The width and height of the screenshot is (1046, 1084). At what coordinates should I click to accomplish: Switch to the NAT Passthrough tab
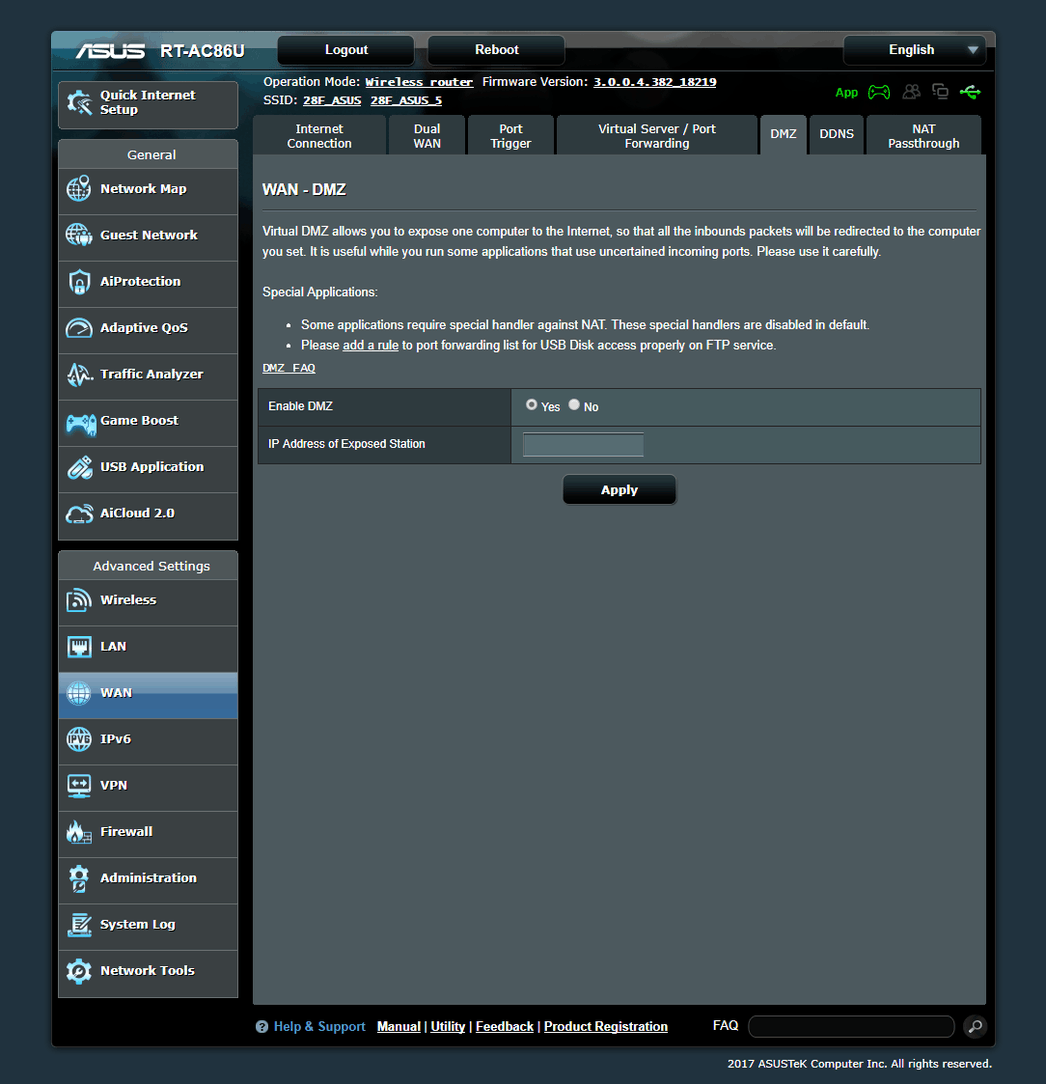pyautogui.click(x=924, y=136)
